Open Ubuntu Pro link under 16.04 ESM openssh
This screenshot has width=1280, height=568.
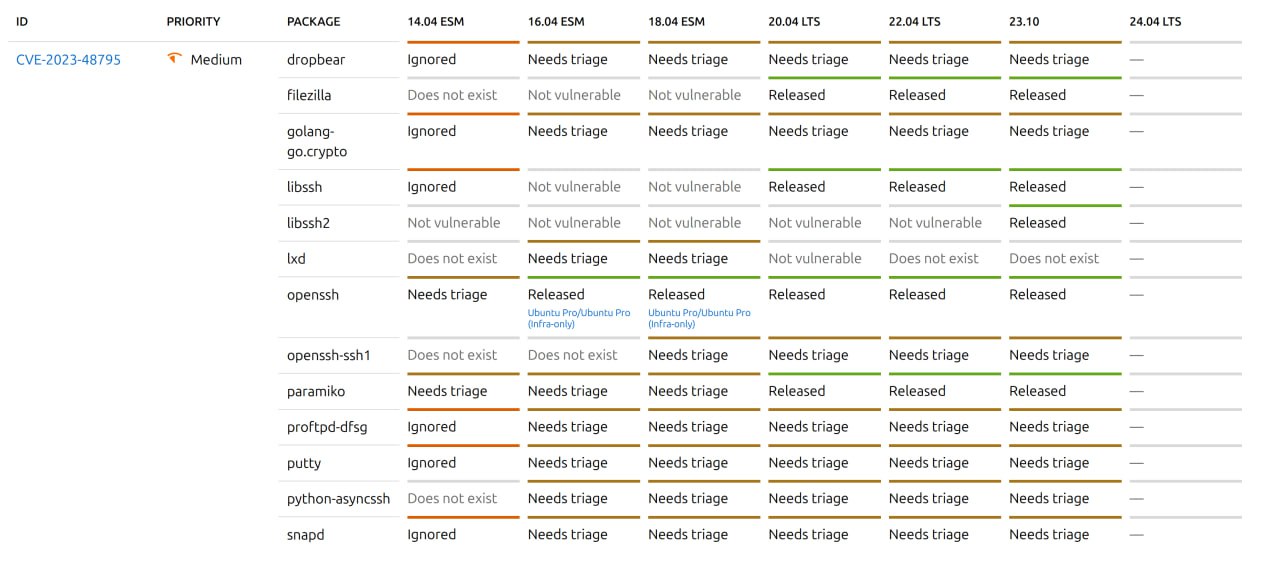(x=579, y=318)
